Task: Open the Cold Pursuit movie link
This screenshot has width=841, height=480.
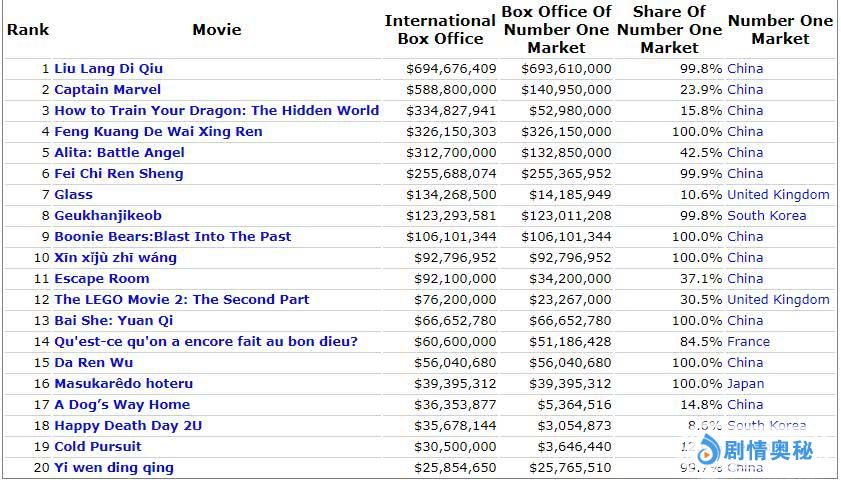Action: point(97,447)
